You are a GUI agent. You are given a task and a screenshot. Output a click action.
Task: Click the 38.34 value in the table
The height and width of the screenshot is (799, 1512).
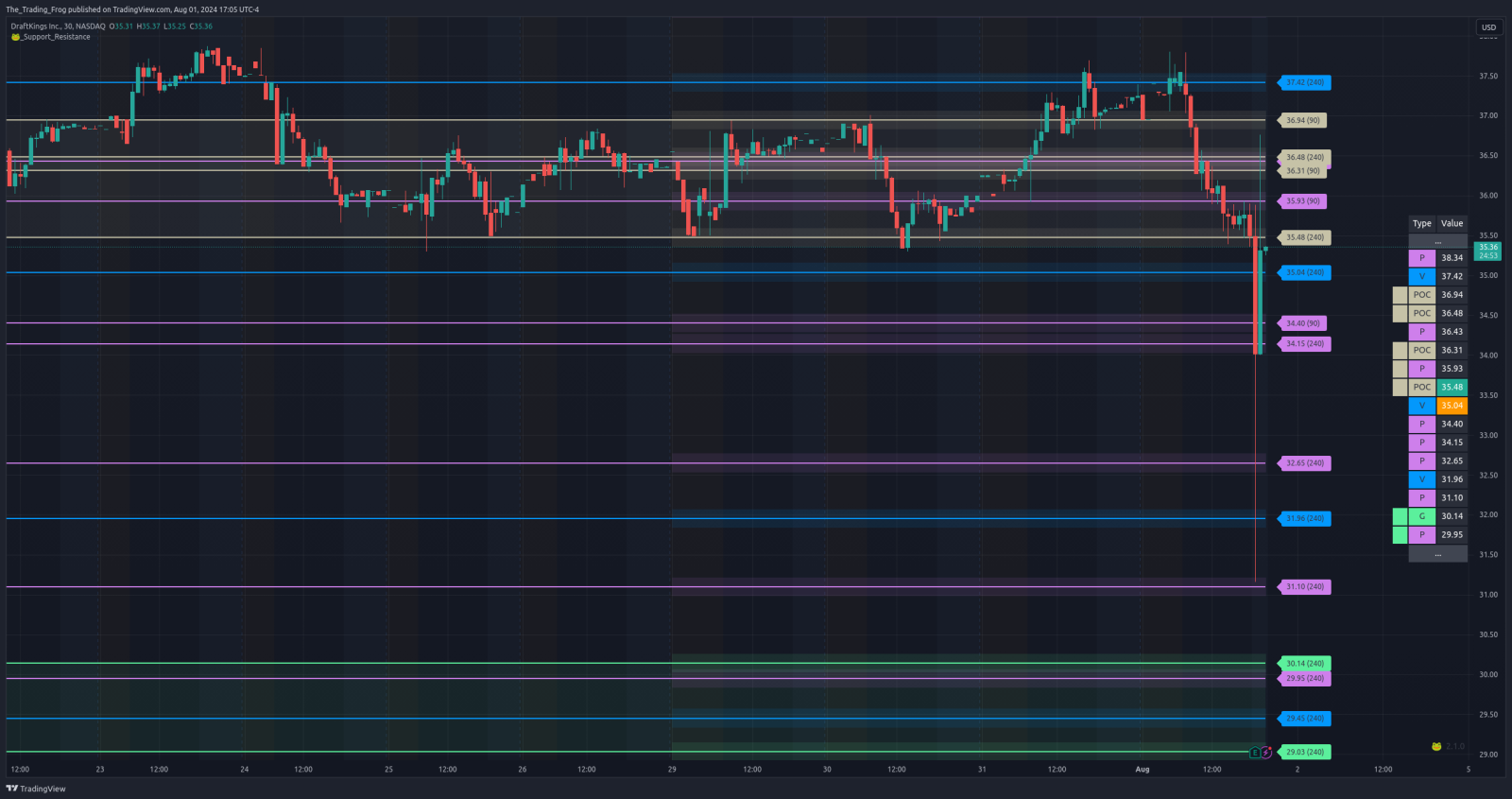coord(1452,258)
